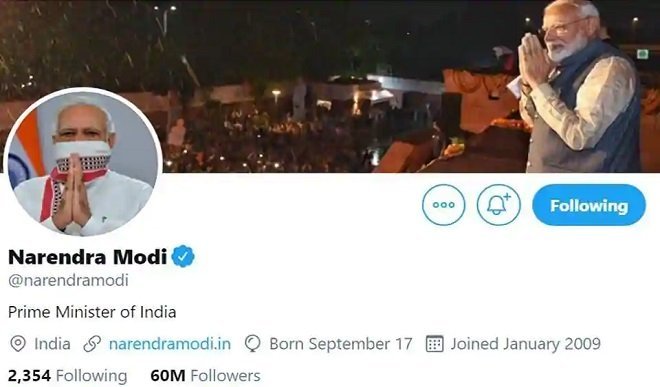
Task: Click the birthday balloon icon
Action: tap(253, 344)
